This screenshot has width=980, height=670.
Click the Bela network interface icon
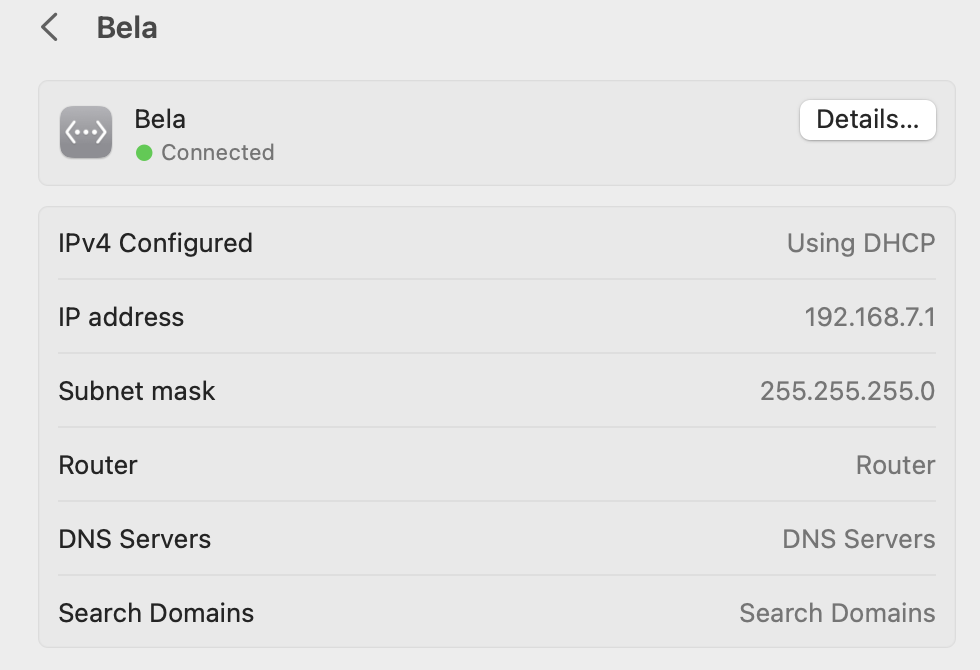coord(86,133)
